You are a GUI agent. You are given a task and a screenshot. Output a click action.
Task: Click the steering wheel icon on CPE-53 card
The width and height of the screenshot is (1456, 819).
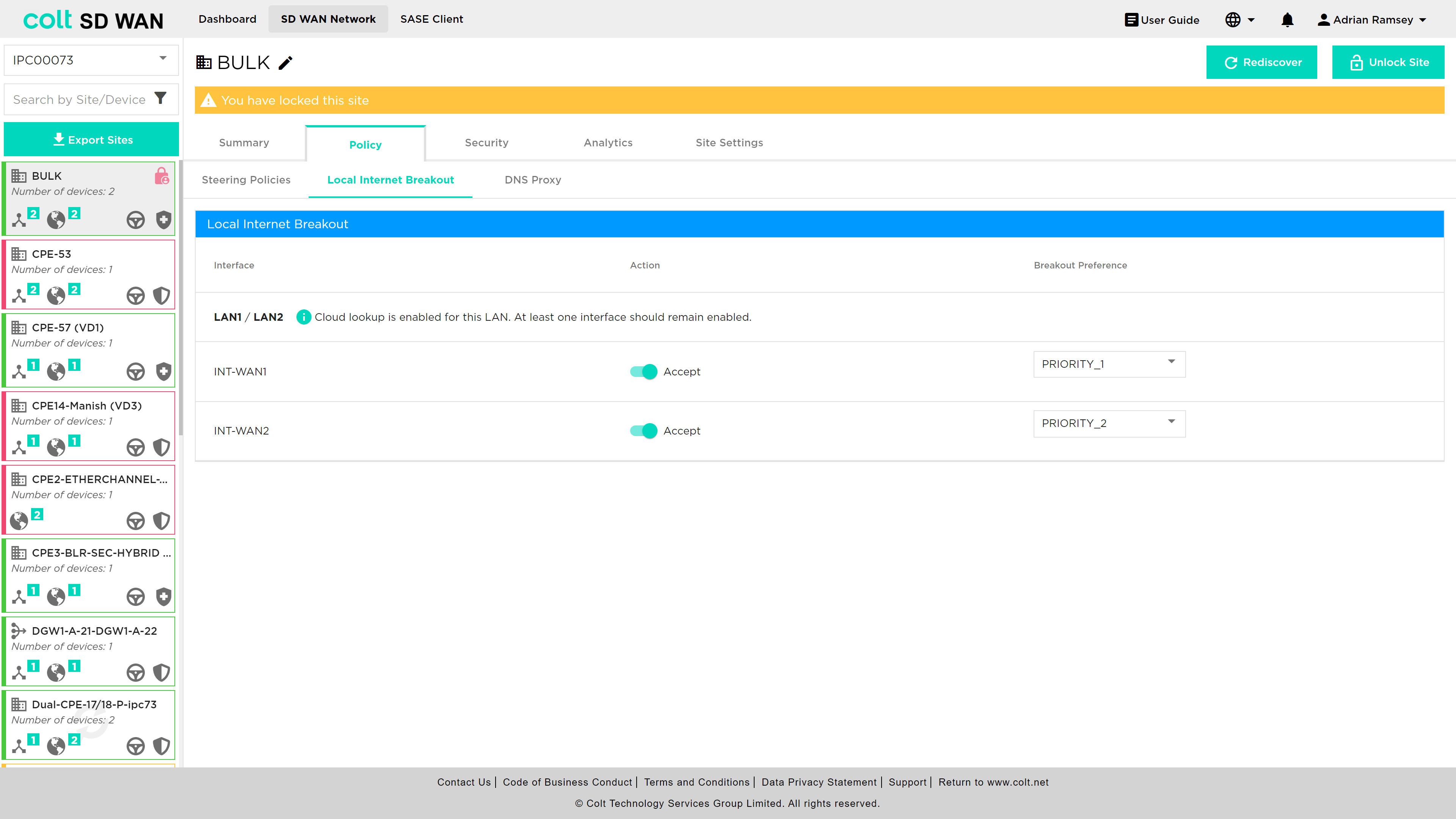(x=136, y=296)
